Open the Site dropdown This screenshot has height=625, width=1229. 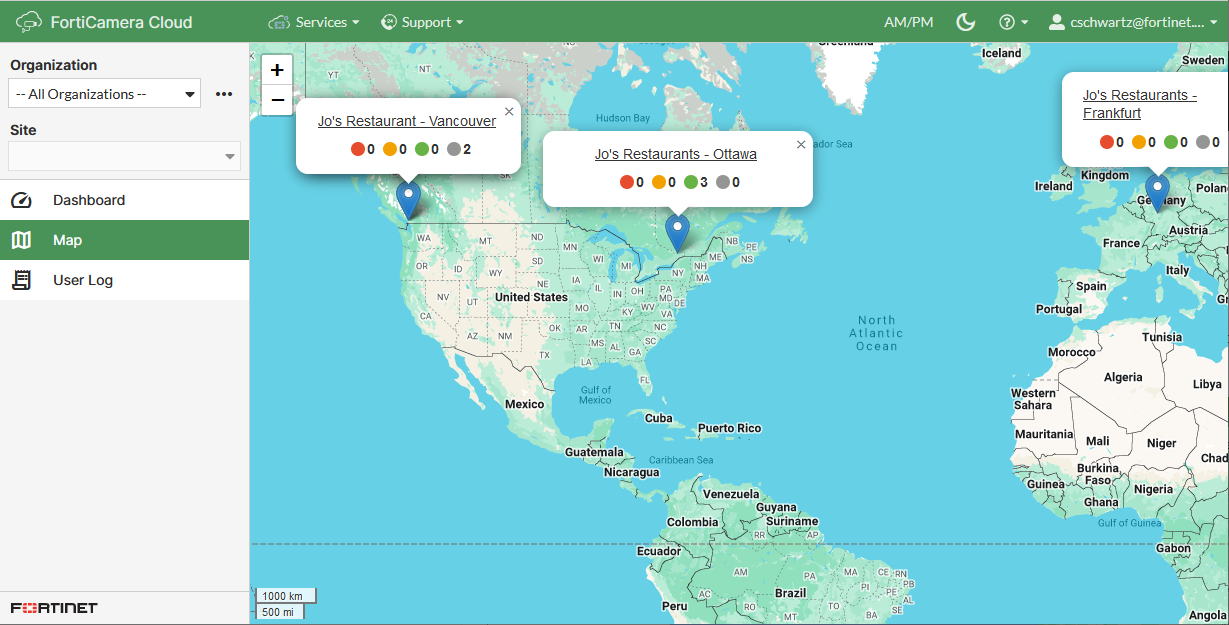[124, 156]
